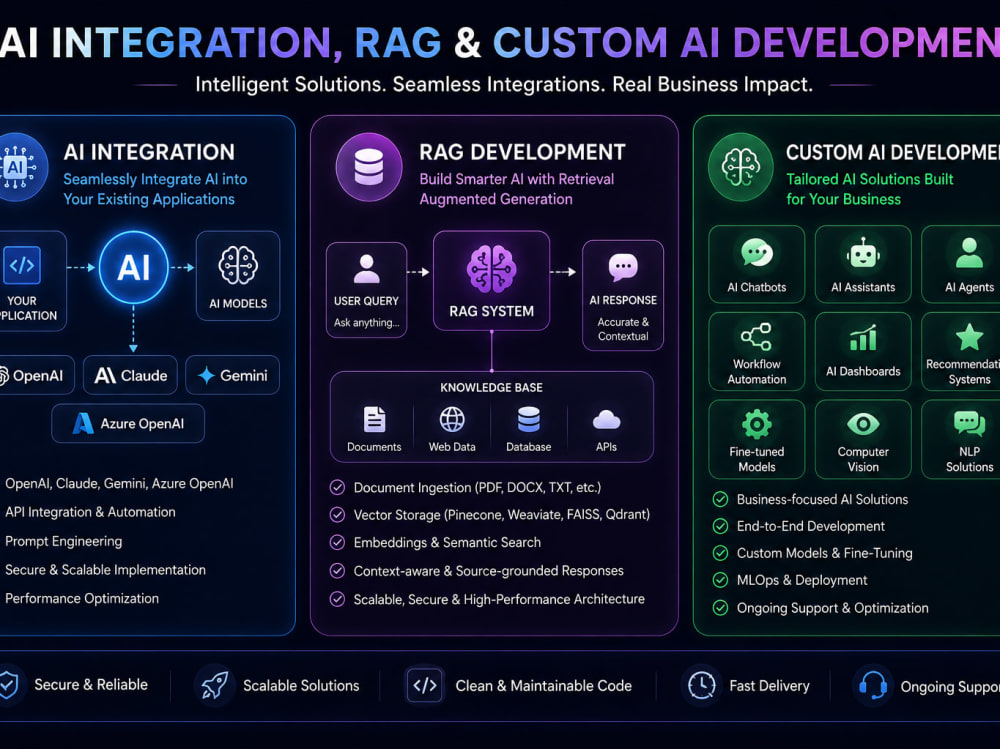Click the 'AI INTEGRATION' heading

pyautogui.click(x=149, y=152)
